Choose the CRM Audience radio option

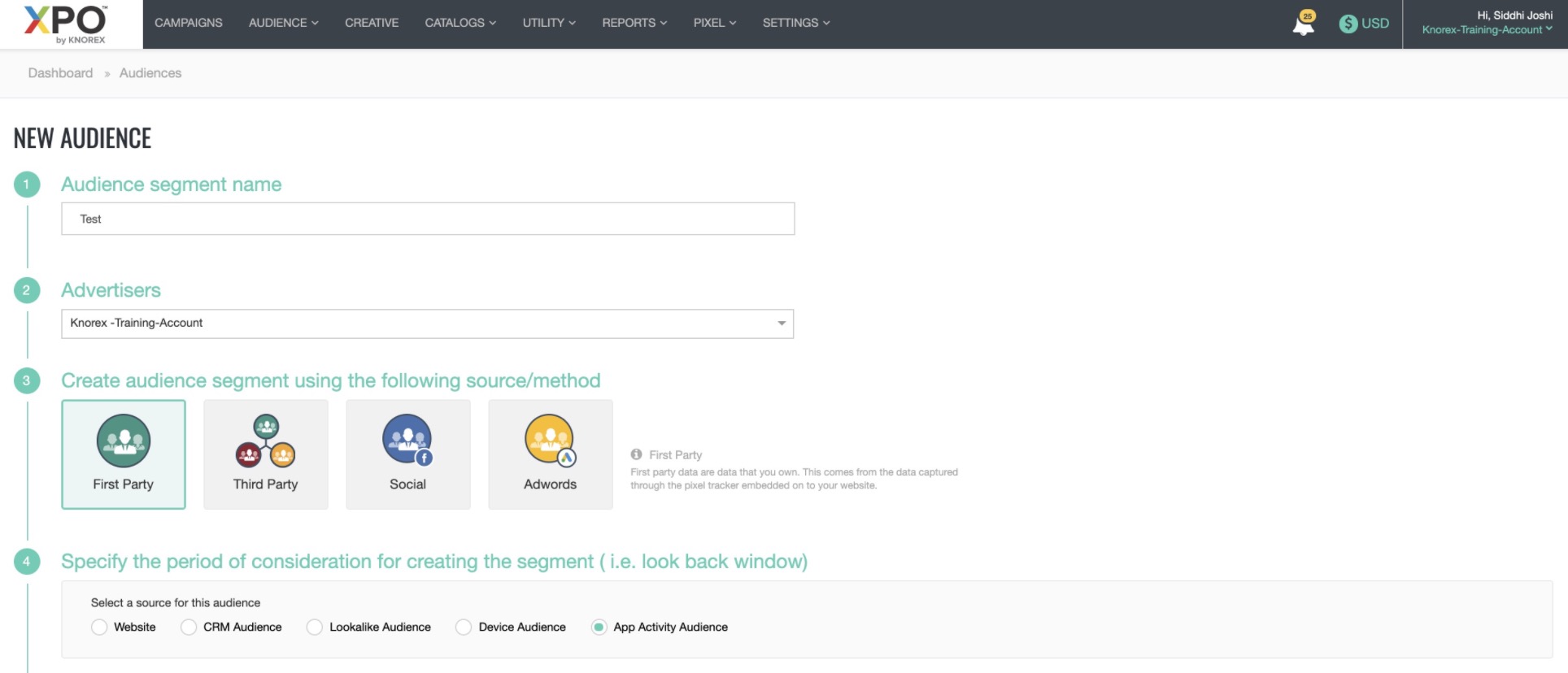coord(189,627)
